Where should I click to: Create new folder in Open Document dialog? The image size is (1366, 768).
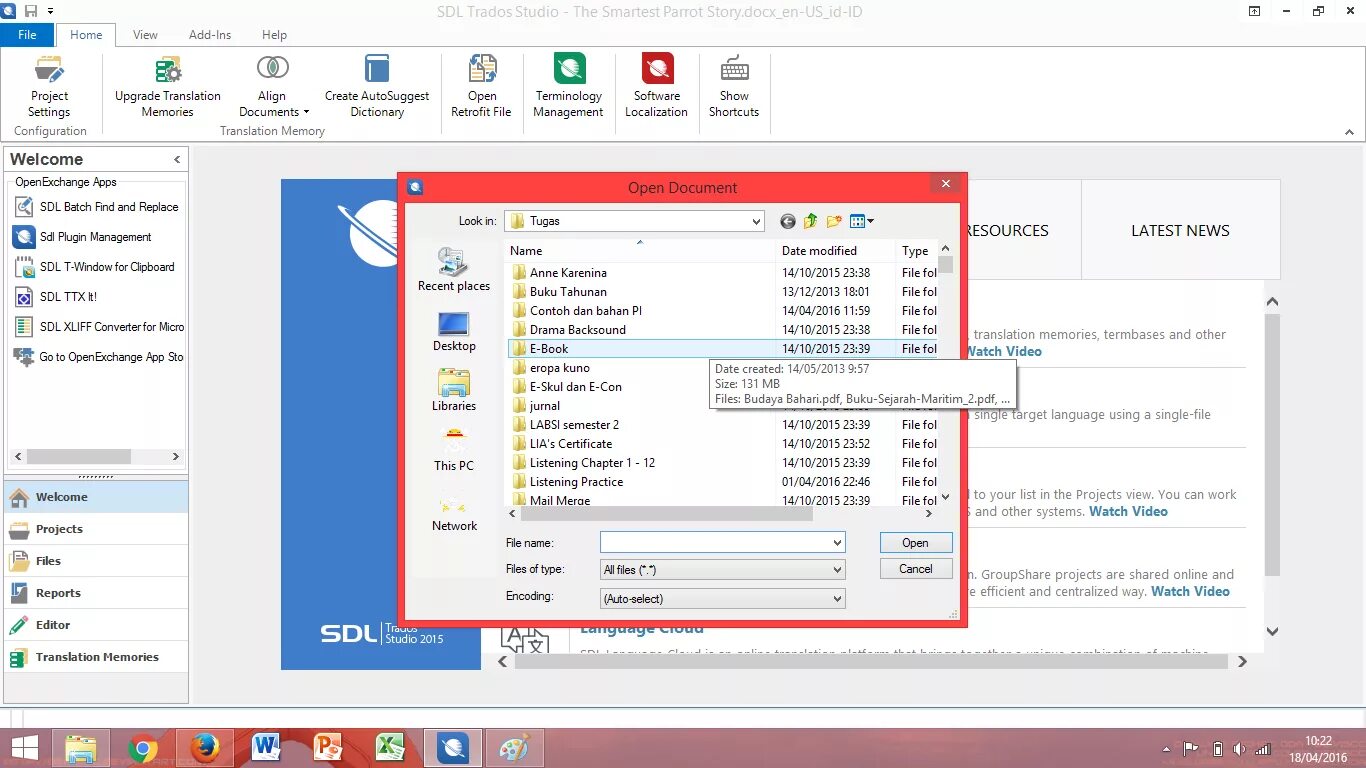(x=834, y=221)
